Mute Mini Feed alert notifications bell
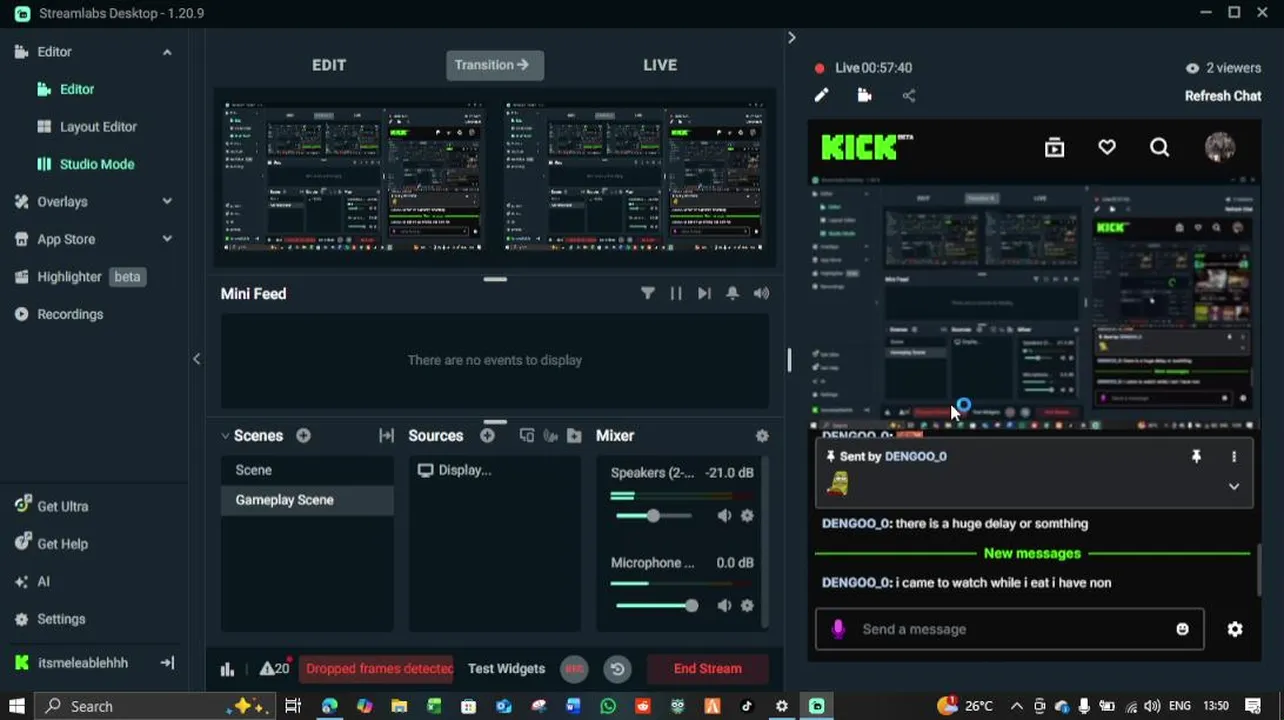1284x720 pixels. 733,293
